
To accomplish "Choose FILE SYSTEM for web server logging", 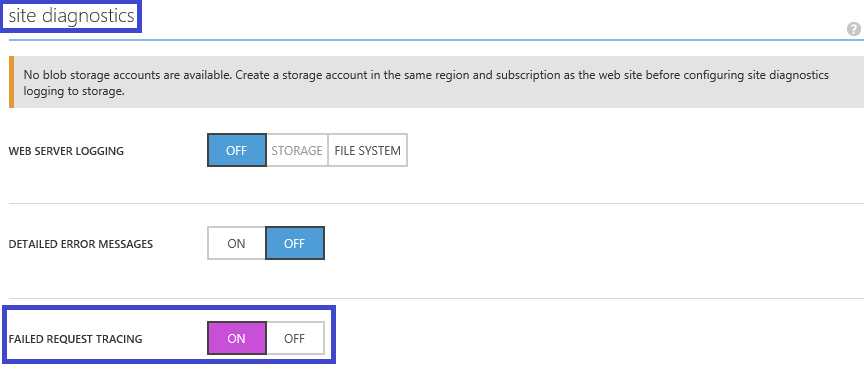I will click(x=368, y=150).
